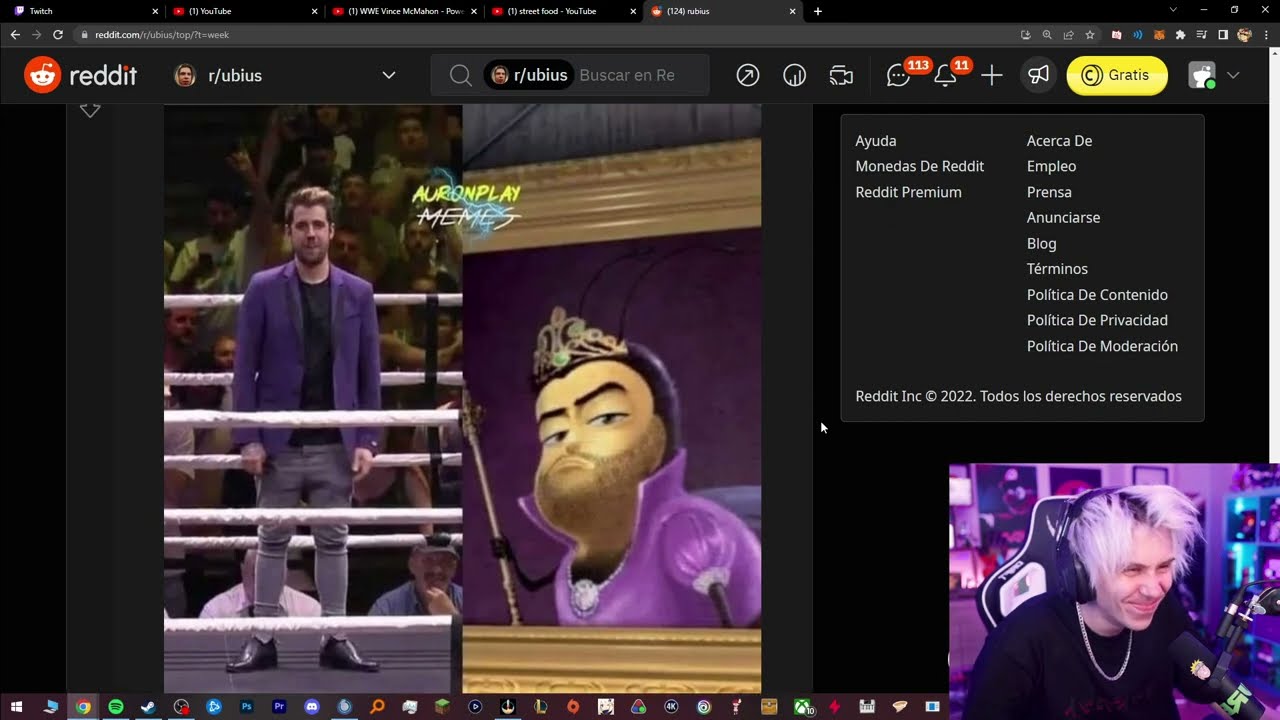The height and width of the screenshot is (720, 1280).
Task: Open a new browser tab
Action: pos(818,11)
